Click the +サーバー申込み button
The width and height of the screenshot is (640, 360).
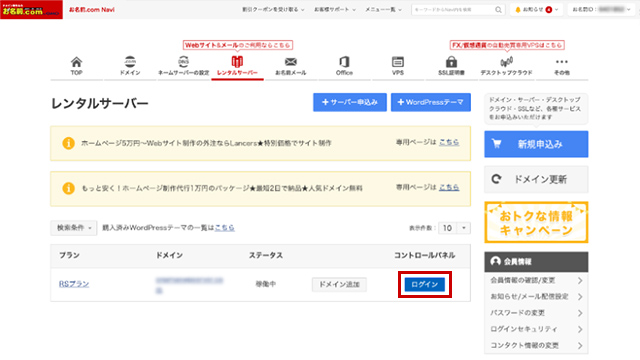(x=350, y=102)
